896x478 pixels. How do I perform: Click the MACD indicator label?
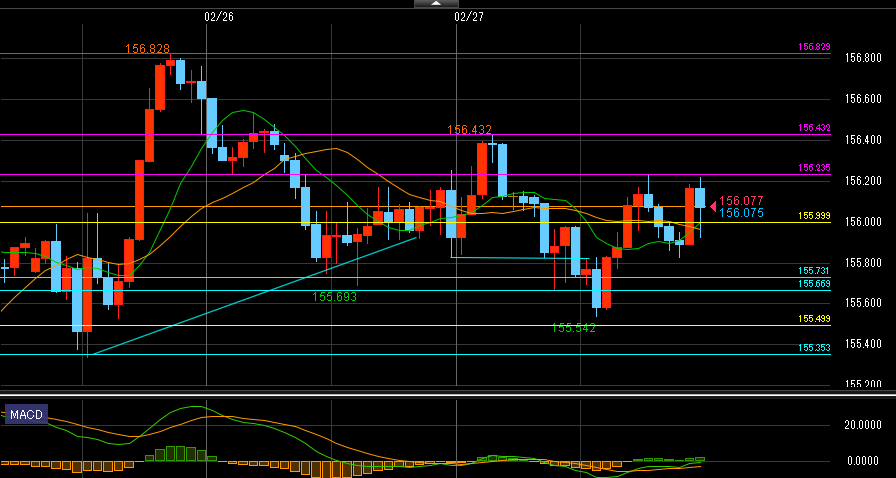click(x=26, y=414)
